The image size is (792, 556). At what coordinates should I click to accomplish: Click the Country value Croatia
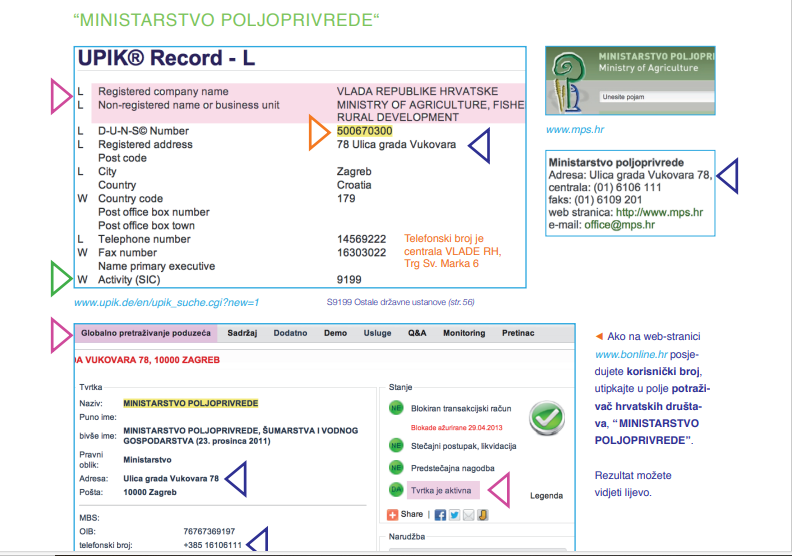354,185
